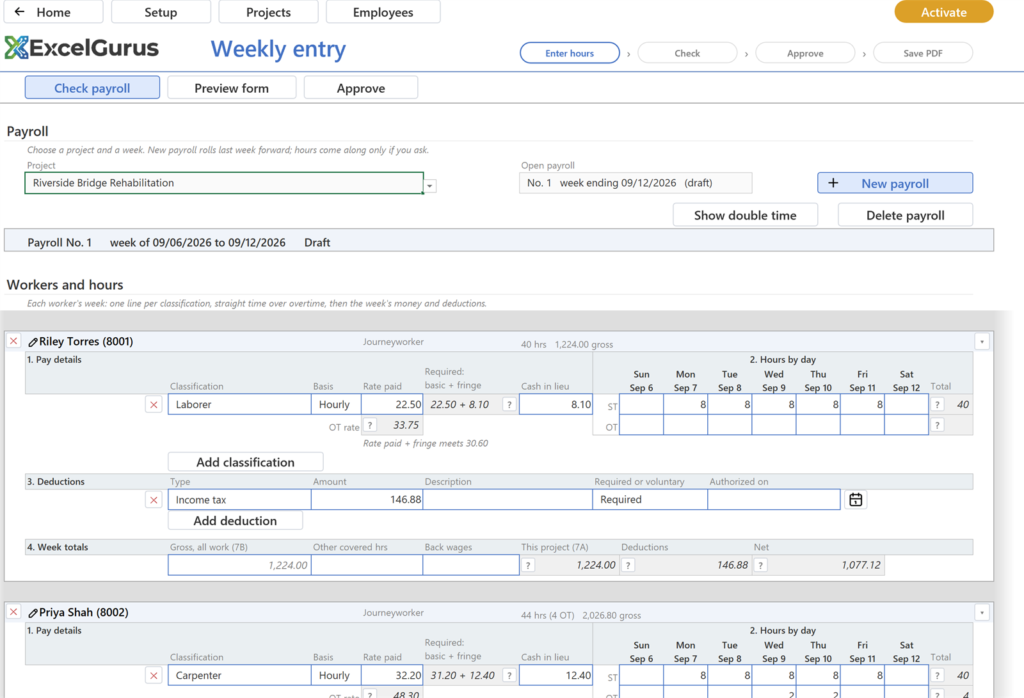Change Required or voluntary field

[650, 500]
